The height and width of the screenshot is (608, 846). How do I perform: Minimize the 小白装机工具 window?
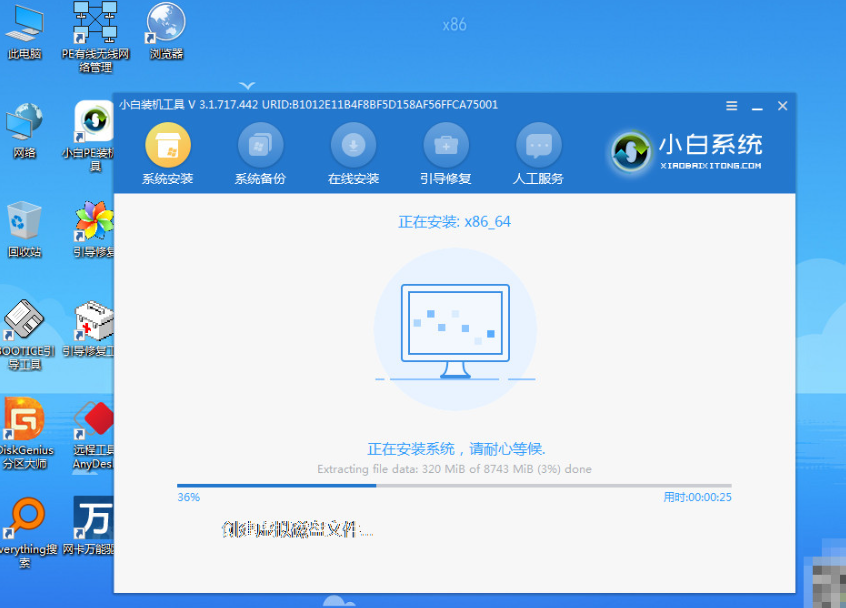point(759,105)
